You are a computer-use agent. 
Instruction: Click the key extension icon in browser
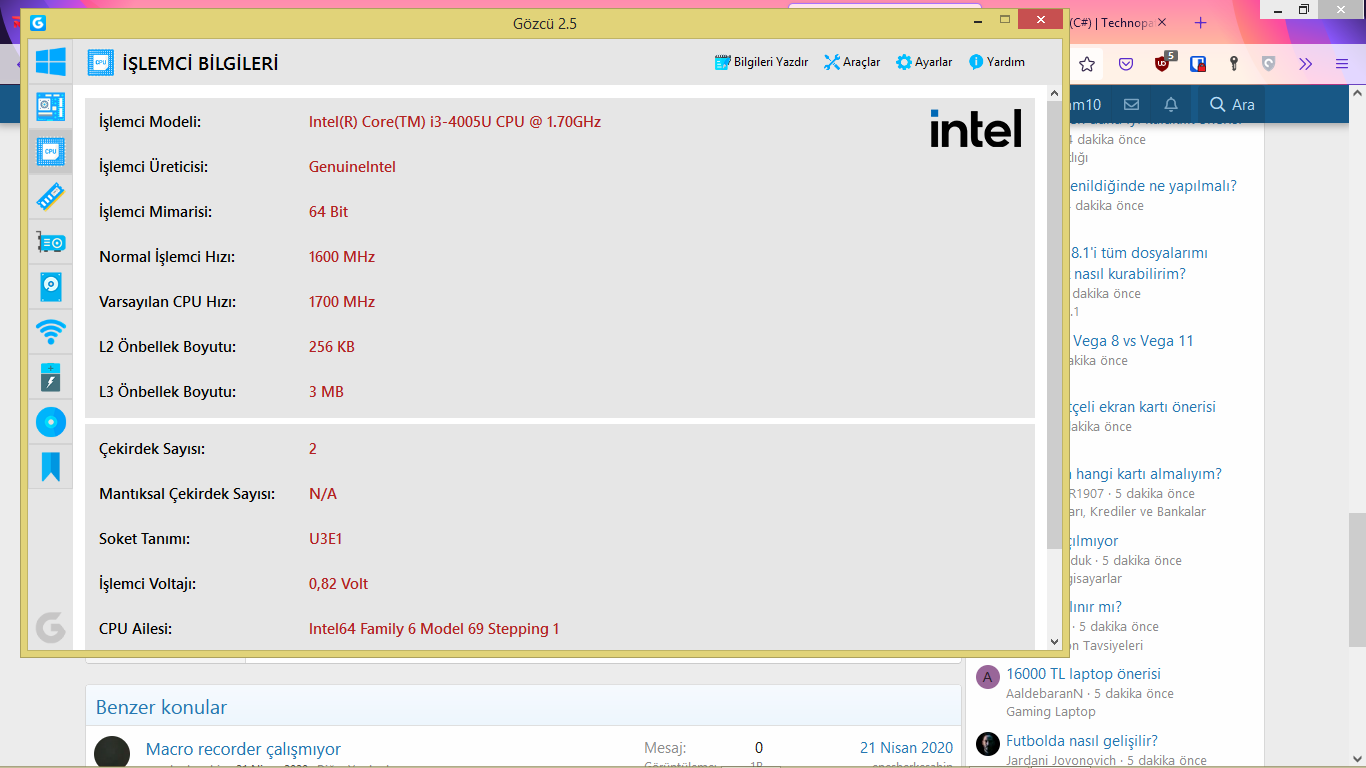pyautogui.click(x=1234, y=64)
